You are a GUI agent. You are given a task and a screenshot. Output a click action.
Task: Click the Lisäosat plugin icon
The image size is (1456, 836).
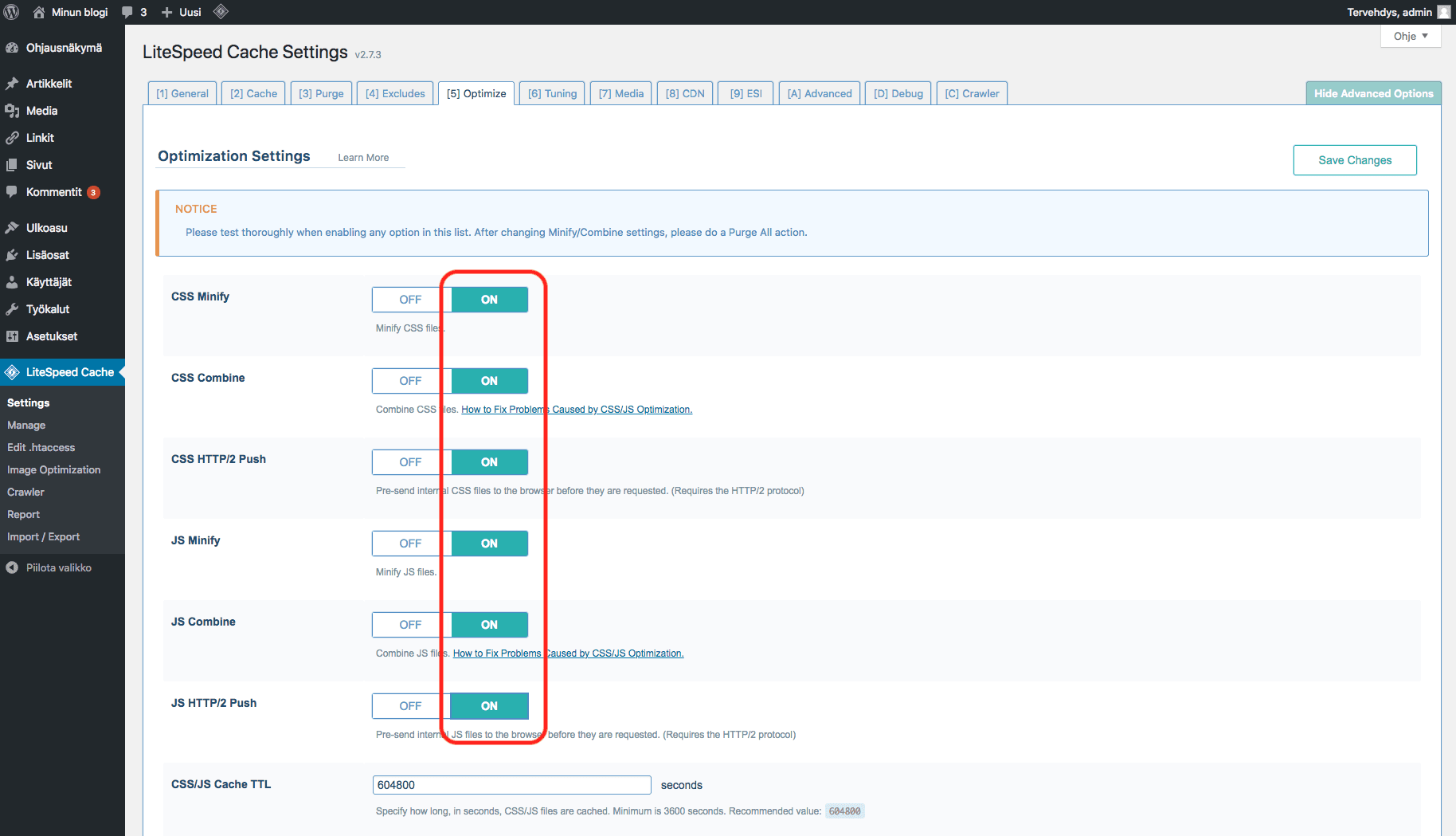coord(12,255)
